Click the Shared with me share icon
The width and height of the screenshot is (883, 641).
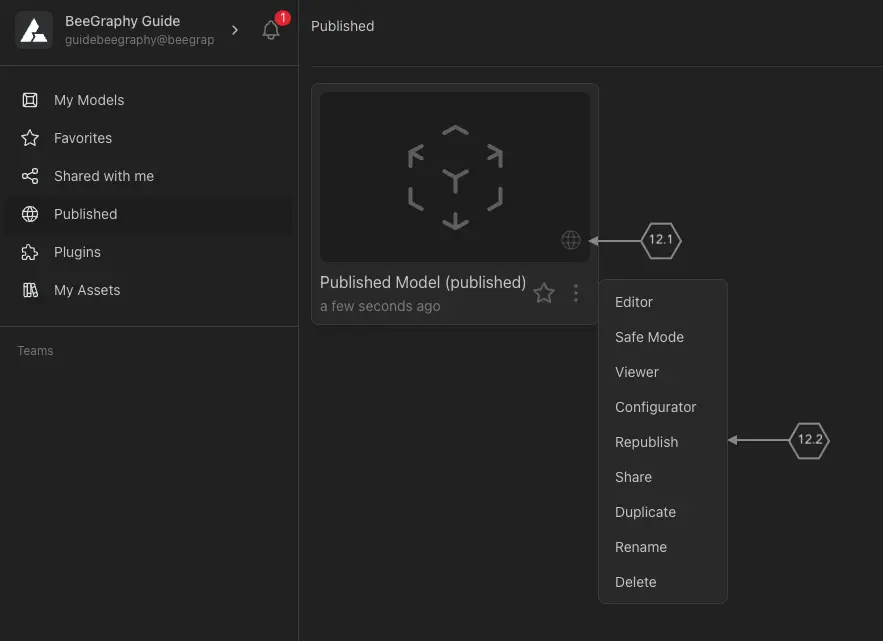31,176
